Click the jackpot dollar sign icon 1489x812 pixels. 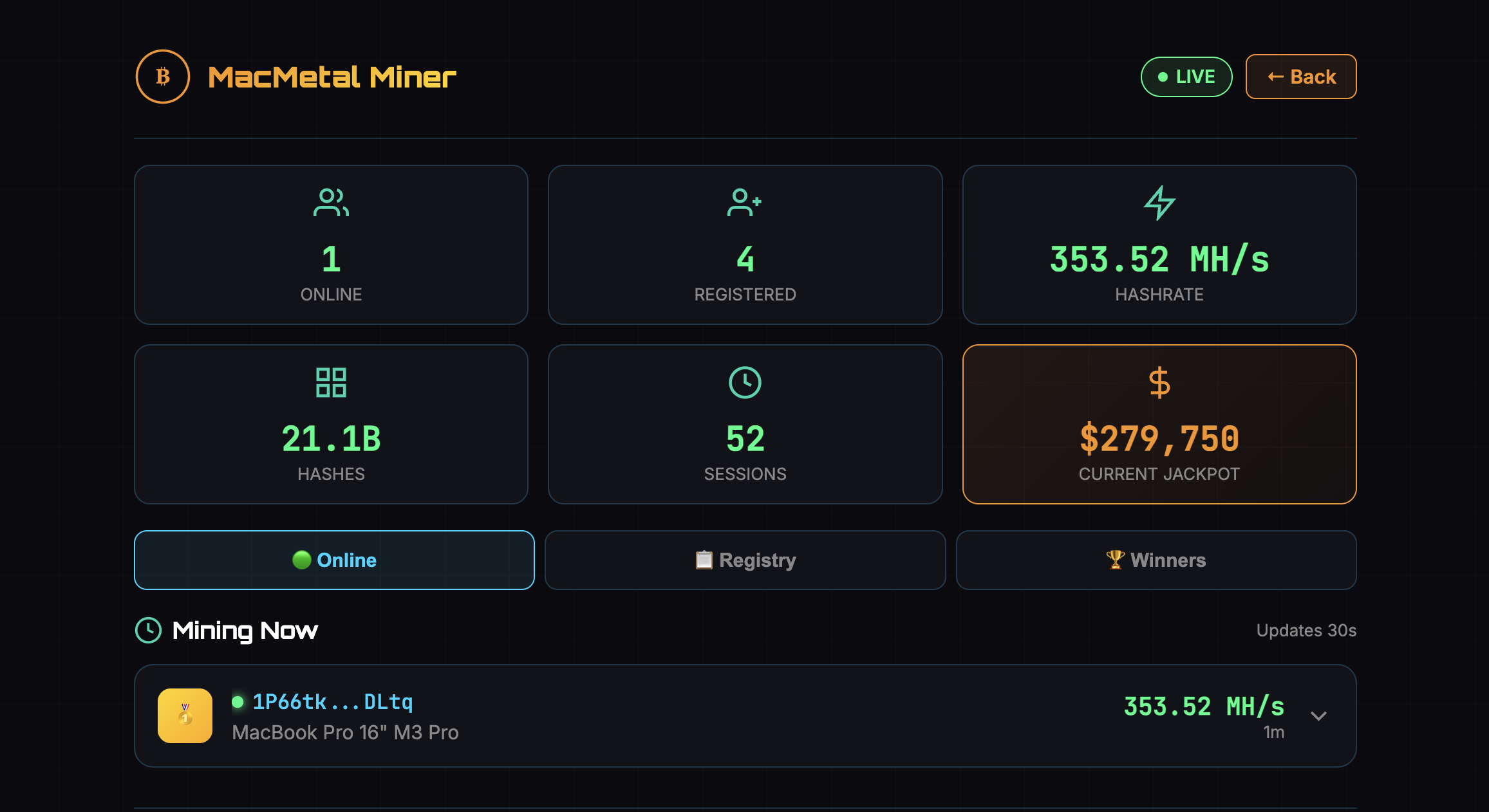[1159, 382]
